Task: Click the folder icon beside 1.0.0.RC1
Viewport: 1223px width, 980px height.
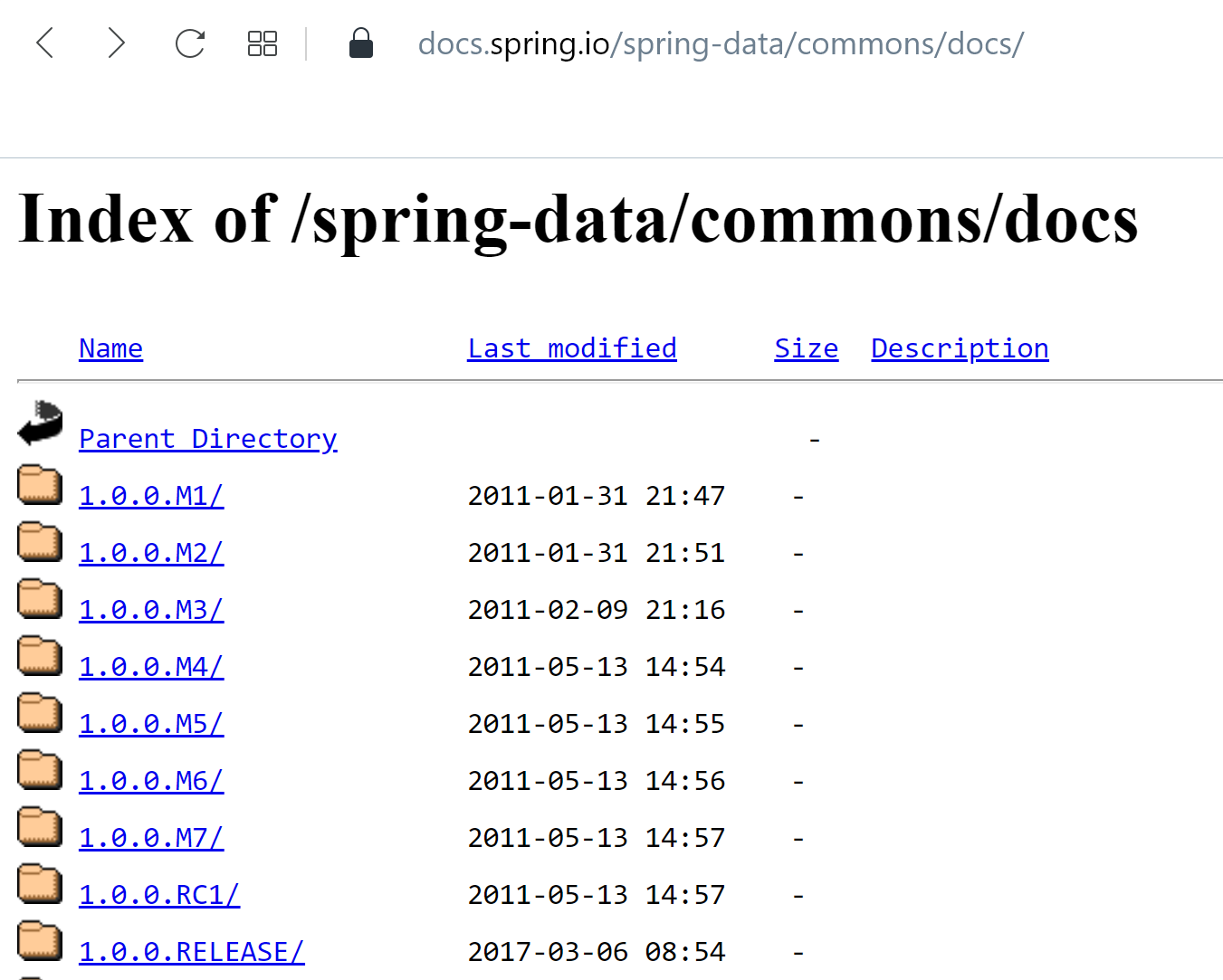Action: tap(39, 884)
